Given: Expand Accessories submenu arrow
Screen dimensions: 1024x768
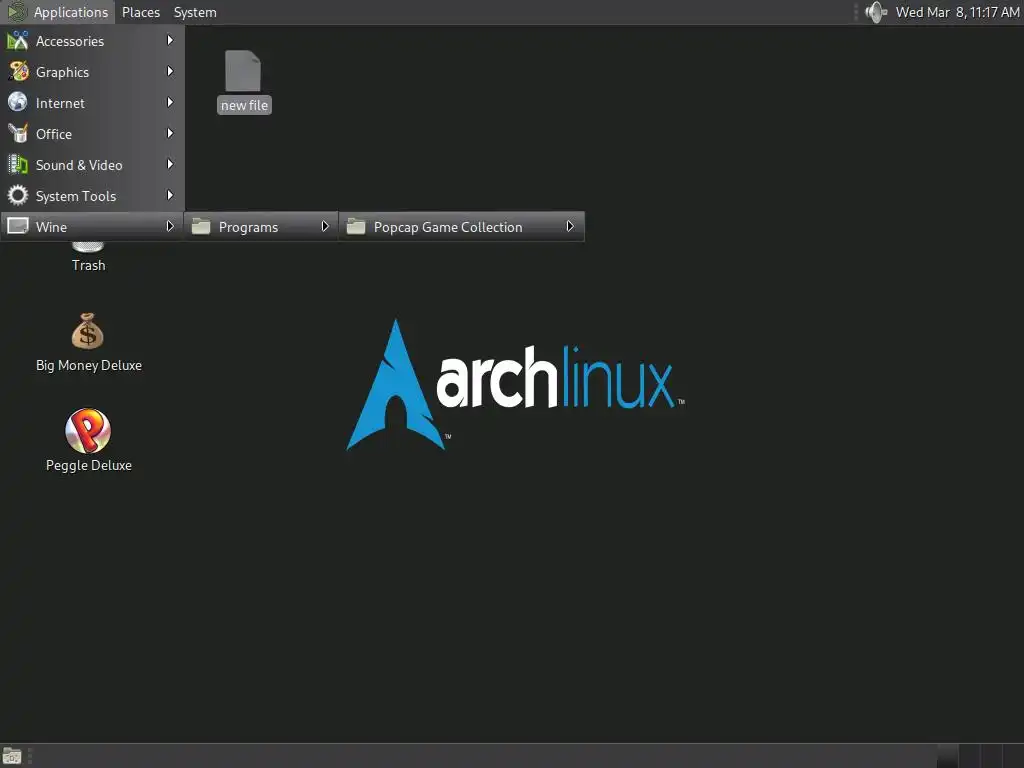Looking at the screenshot, I should 170,40.
